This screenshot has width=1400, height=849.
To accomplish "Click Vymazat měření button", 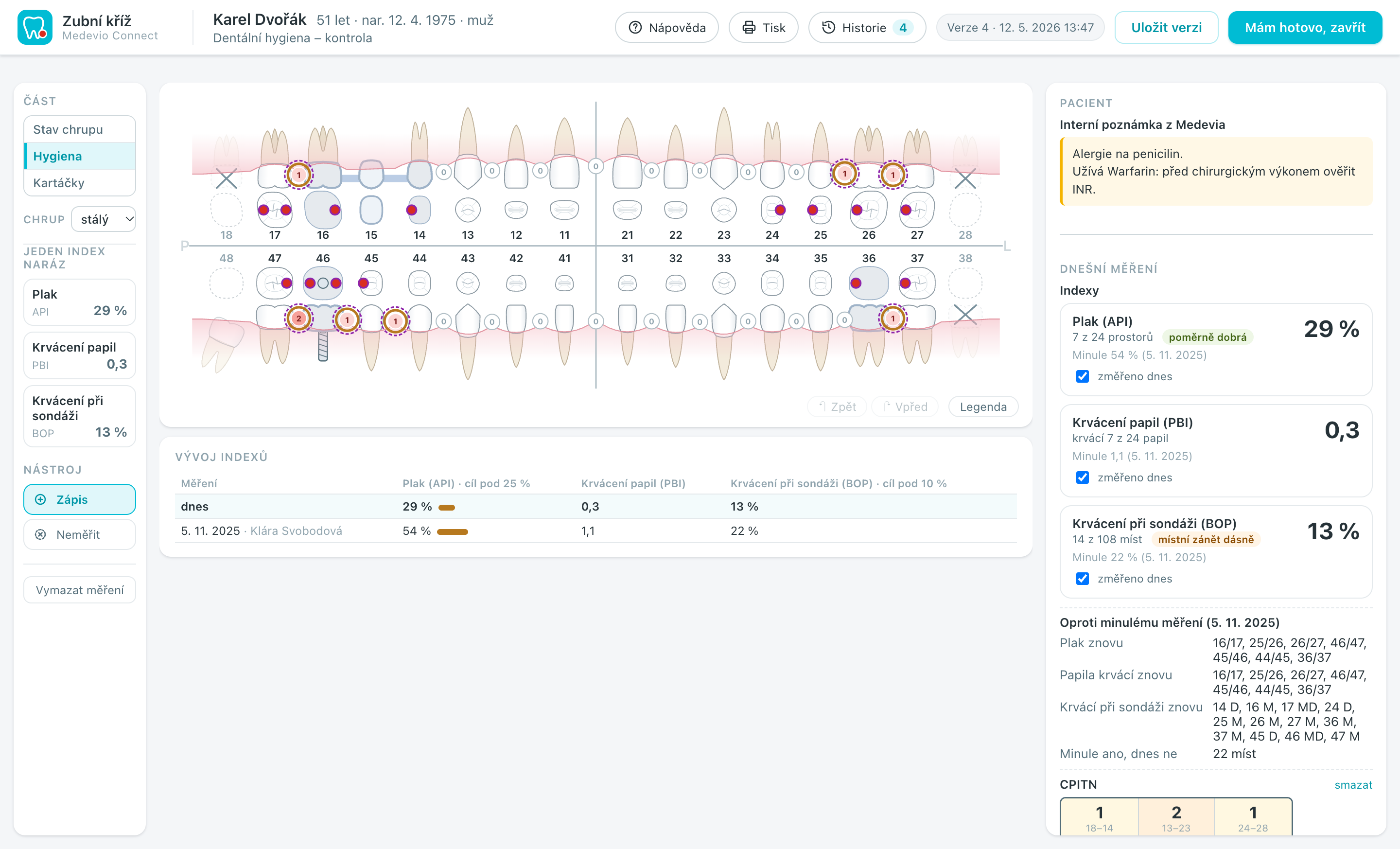I will coord(80,590).
